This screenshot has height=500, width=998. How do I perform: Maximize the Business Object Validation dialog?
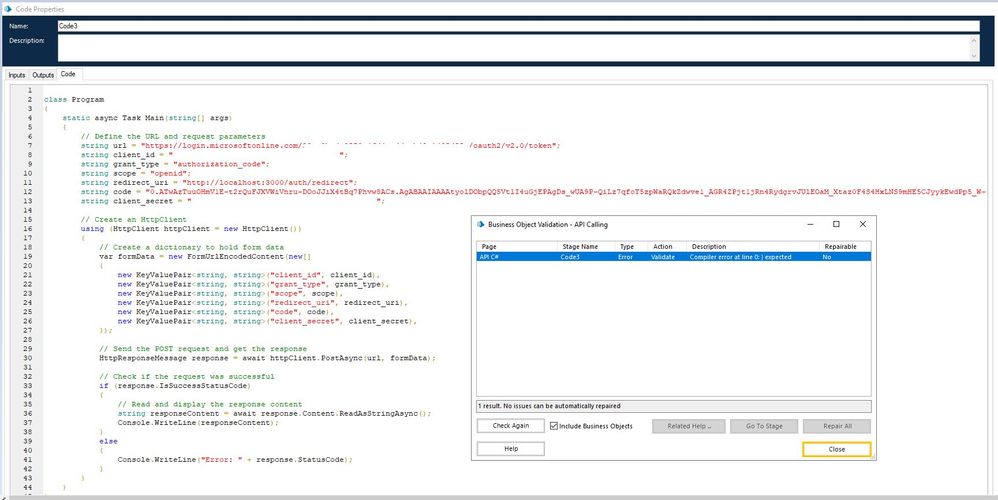[x=836, y=224]
